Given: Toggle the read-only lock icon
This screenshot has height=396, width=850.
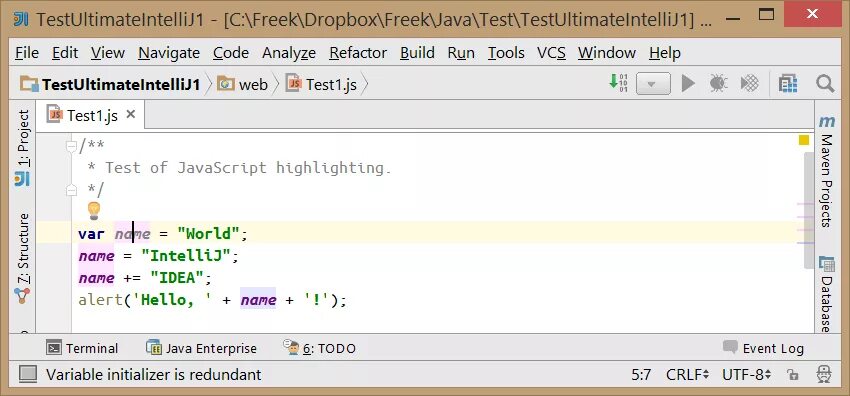Looking at the screenshot, I should point(793,375).
